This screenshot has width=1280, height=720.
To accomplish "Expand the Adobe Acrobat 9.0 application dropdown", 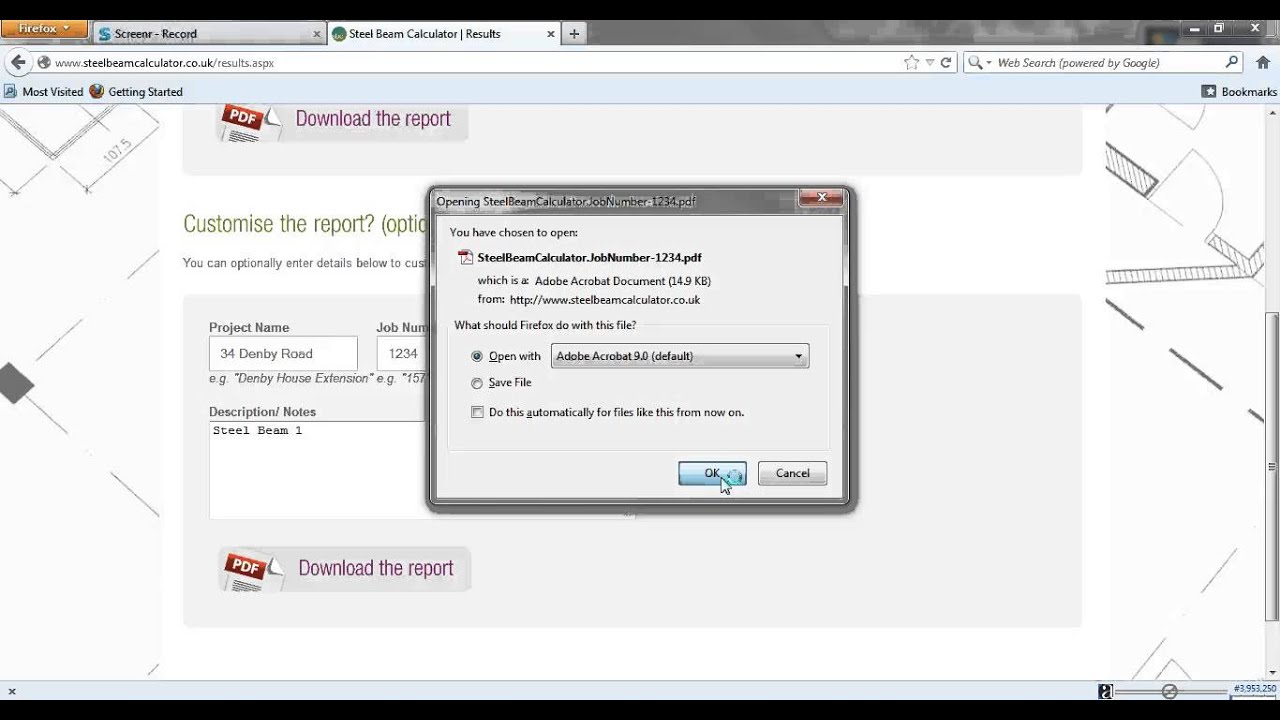I will click(679, 356).
